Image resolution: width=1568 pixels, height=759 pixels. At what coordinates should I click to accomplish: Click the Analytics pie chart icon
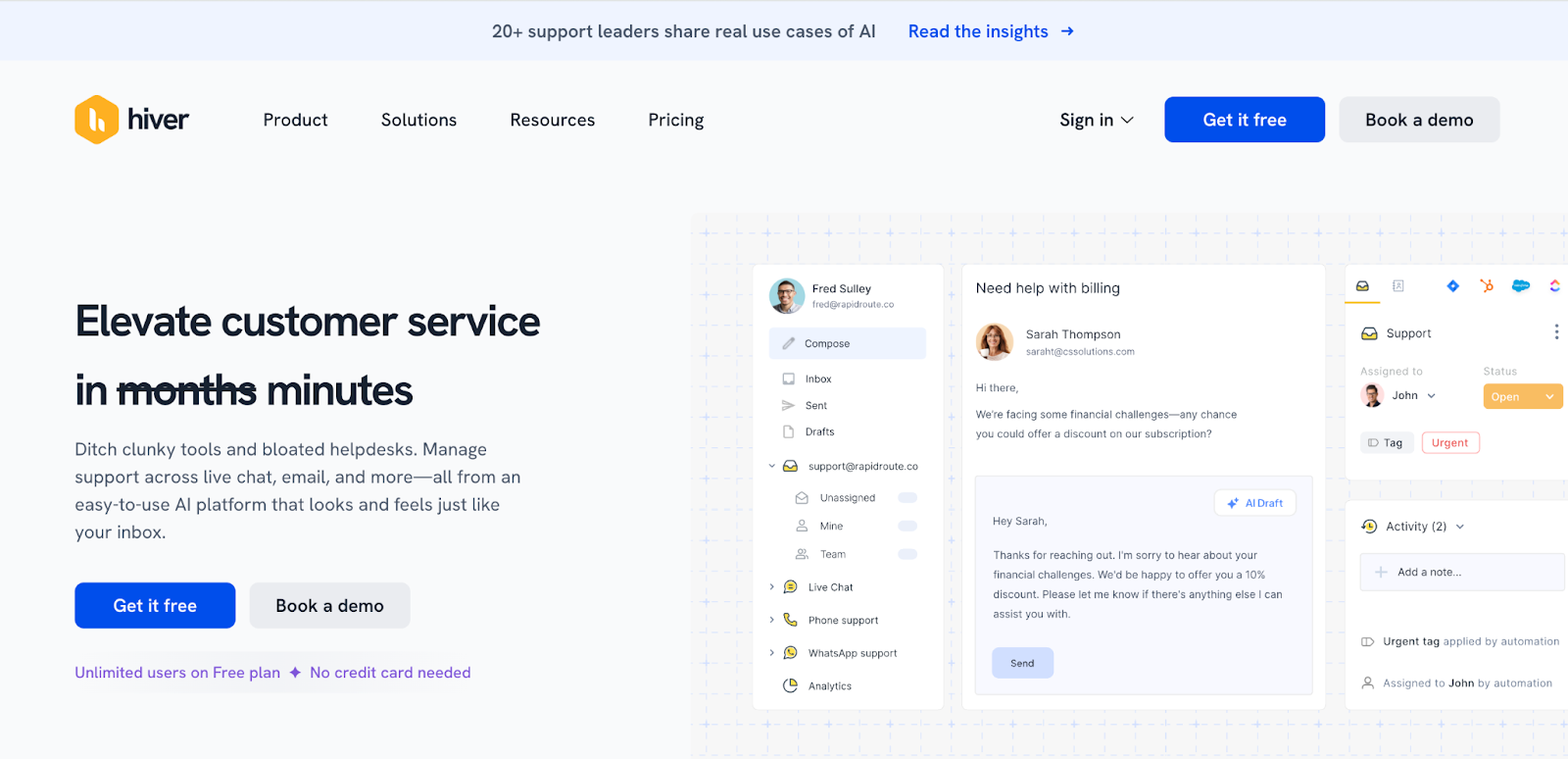pos(790,685)
